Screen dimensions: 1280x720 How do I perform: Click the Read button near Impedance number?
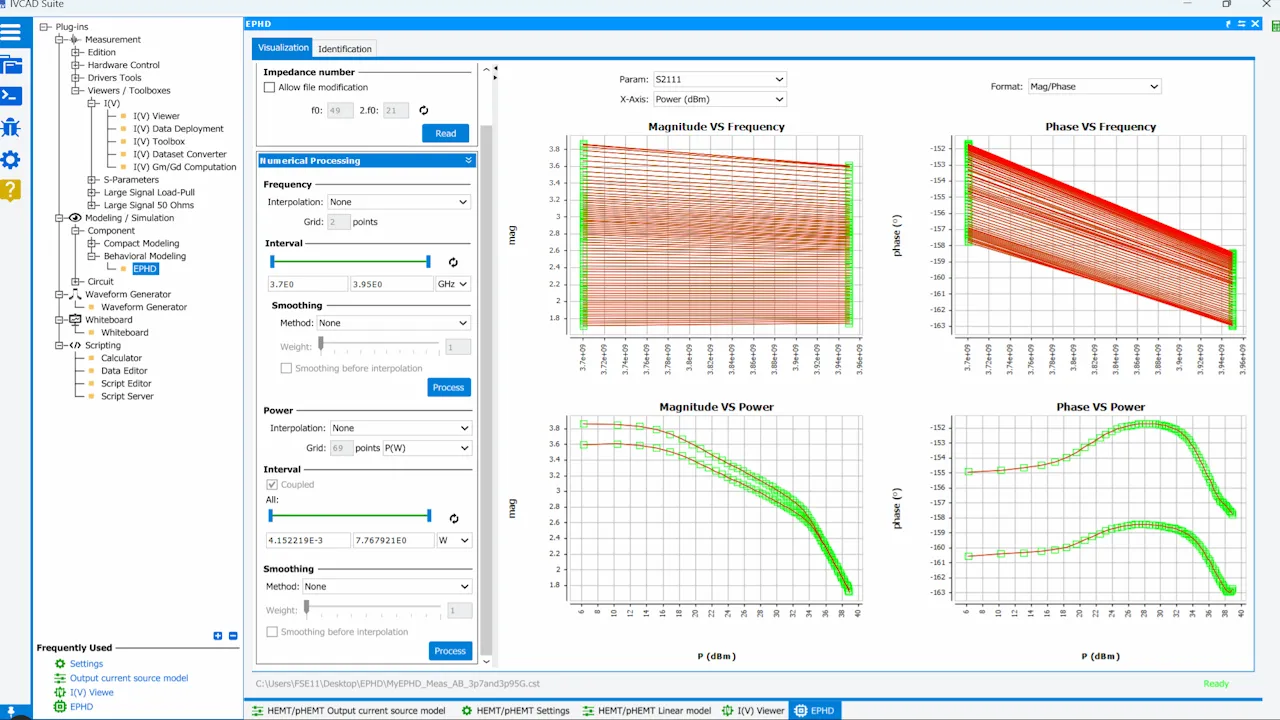click(x=444, y=133)
